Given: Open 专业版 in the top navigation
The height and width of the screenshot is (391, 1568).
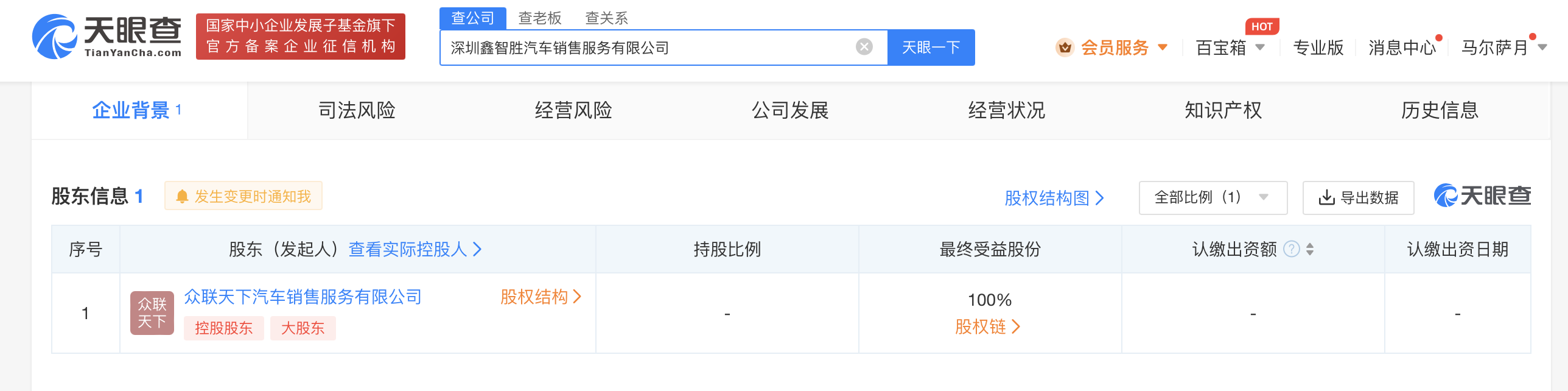Looking at the screenshot, I should click(1318, 48).
